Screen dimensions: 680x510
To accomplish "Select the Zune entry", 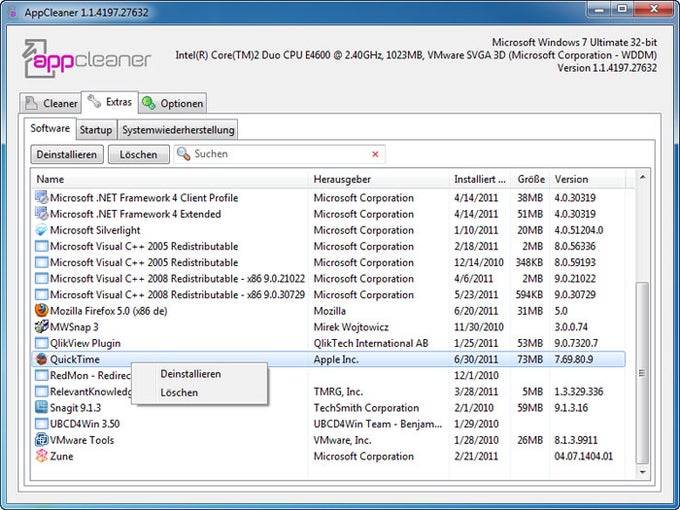I will point(61,456).
